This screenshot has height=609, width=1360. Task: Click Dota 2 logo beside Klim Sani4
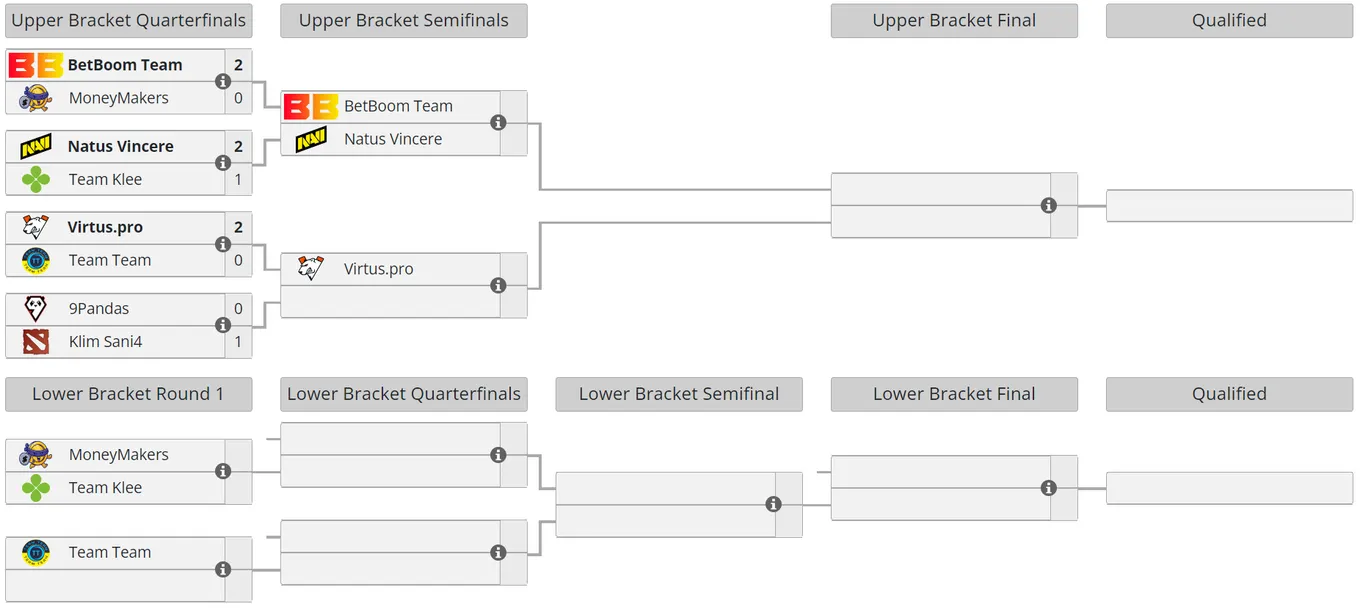point(36,342)
